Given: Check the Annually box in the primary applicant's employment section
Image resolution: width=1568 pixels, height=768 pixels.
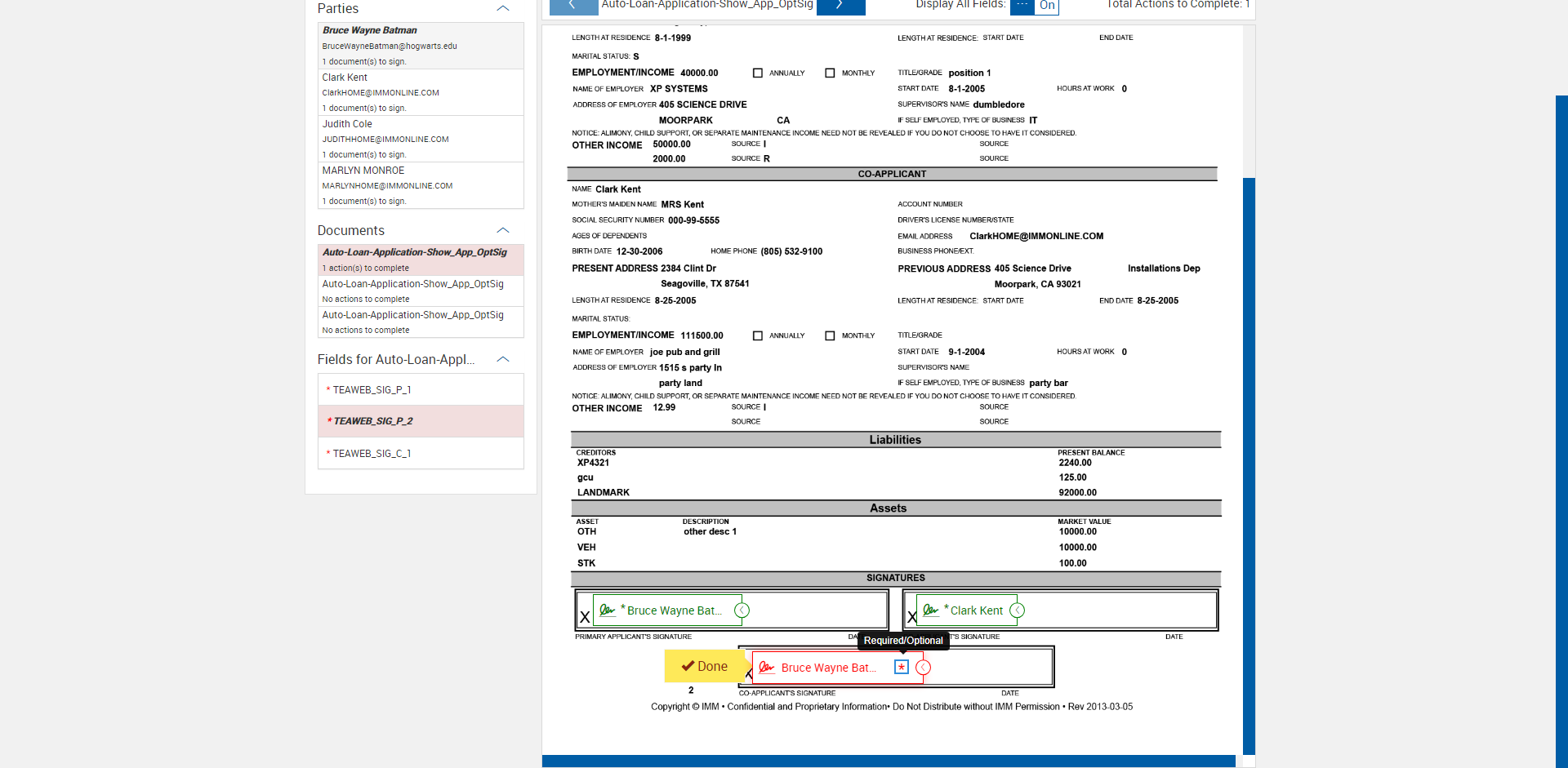Looking at the screenshot, I should click(x=758, y=73).
